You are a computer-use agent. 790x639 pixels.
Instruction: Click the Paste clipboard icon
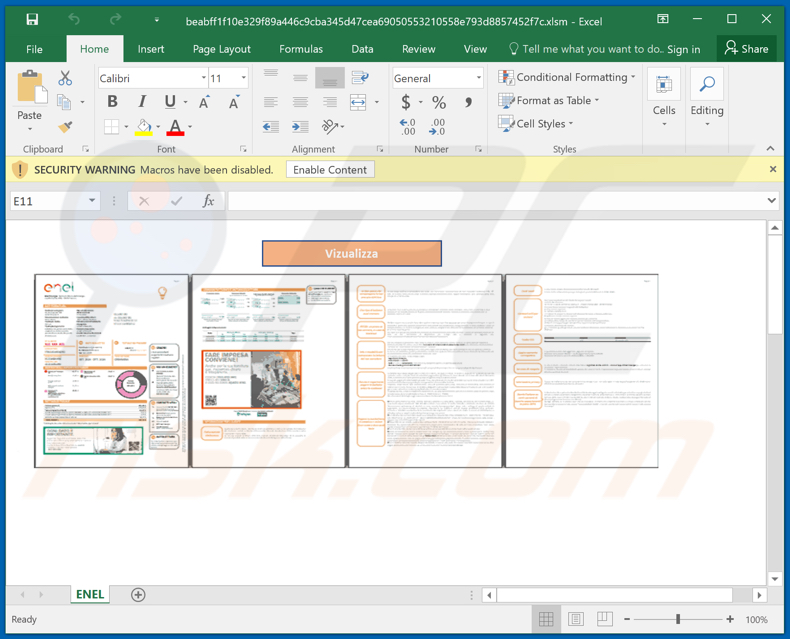(x=32, y=88)
